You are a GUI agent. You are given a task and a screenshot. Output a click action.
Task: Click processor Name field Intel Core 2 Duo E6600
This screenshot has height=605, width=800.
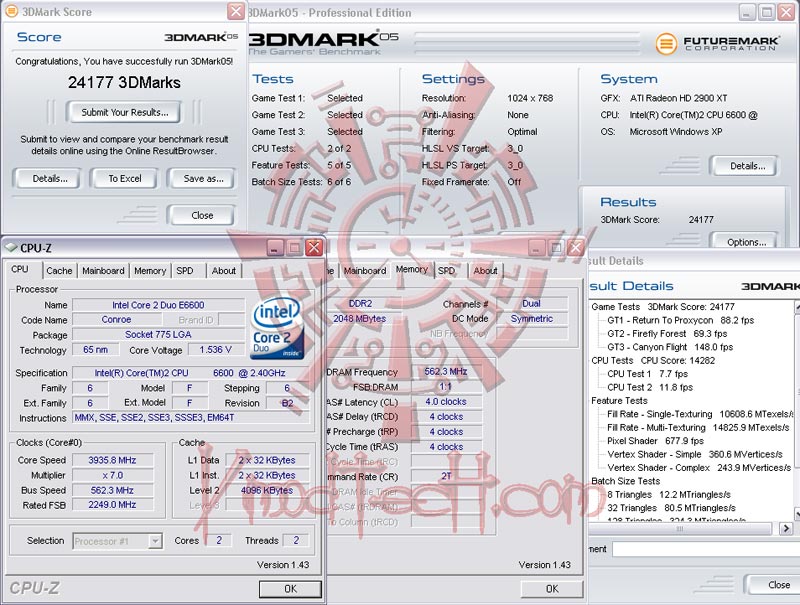coord(158,305)
